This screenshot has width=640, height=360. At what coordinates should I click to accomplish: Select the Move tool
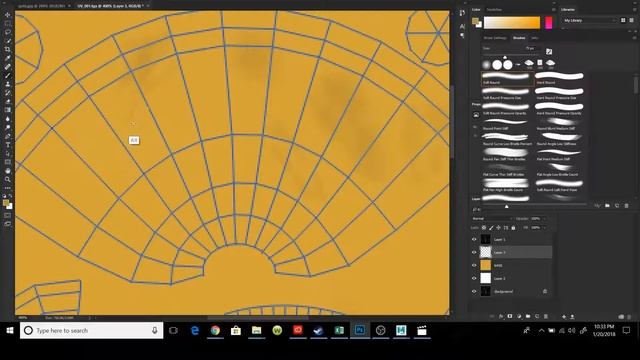tap(7, 15)
